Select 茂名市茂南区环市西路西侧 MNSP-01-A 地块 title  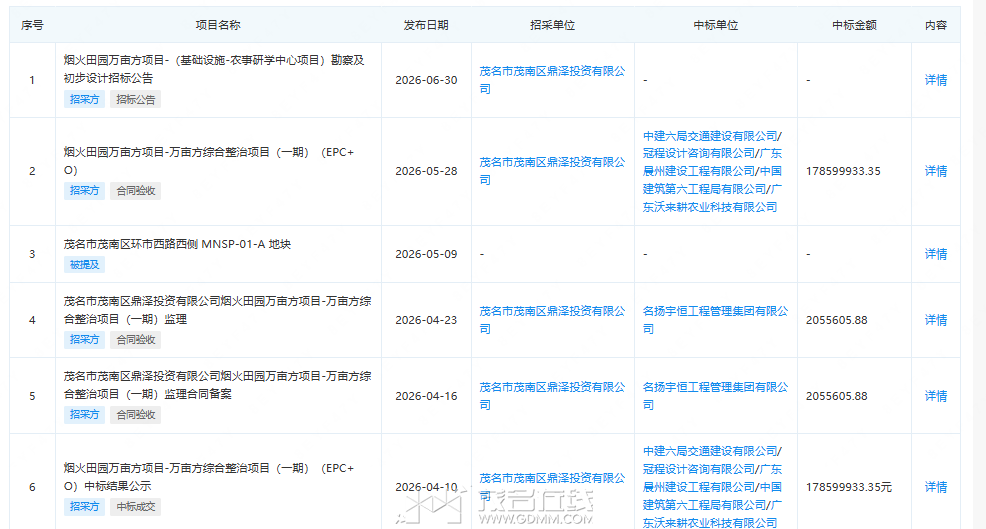[x=177, y=244]
